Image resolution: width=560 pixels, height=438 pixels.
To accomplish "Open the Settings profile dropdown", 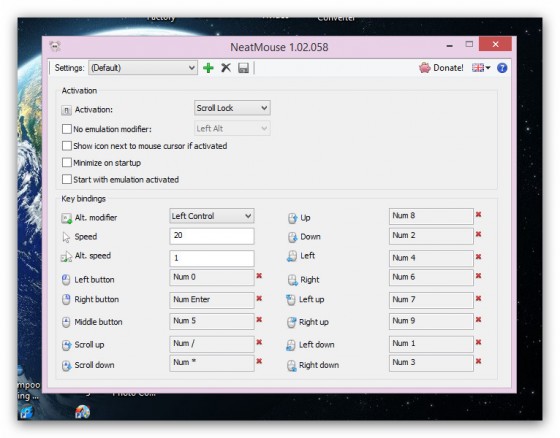I will (143, 68).
